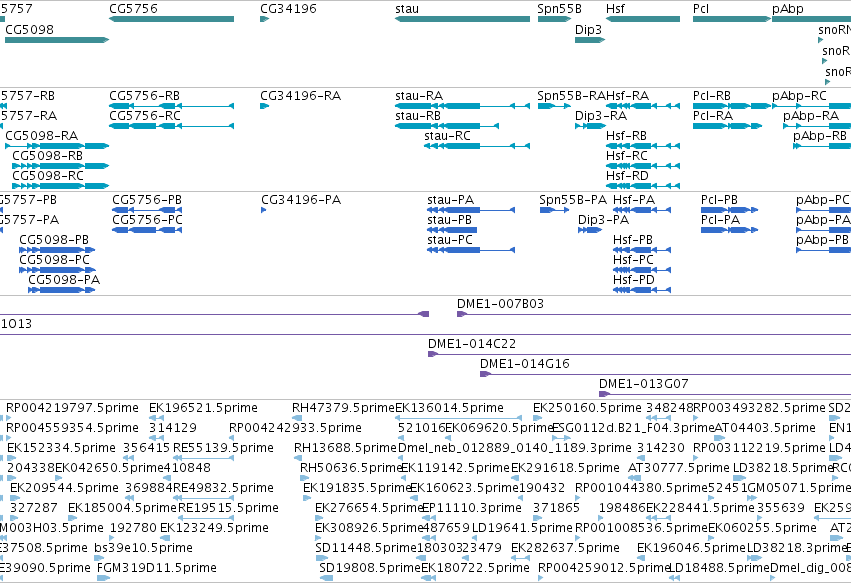
Task: Select protein CG5756-PB
Action: pyautogui.click(x=147, y=210)
